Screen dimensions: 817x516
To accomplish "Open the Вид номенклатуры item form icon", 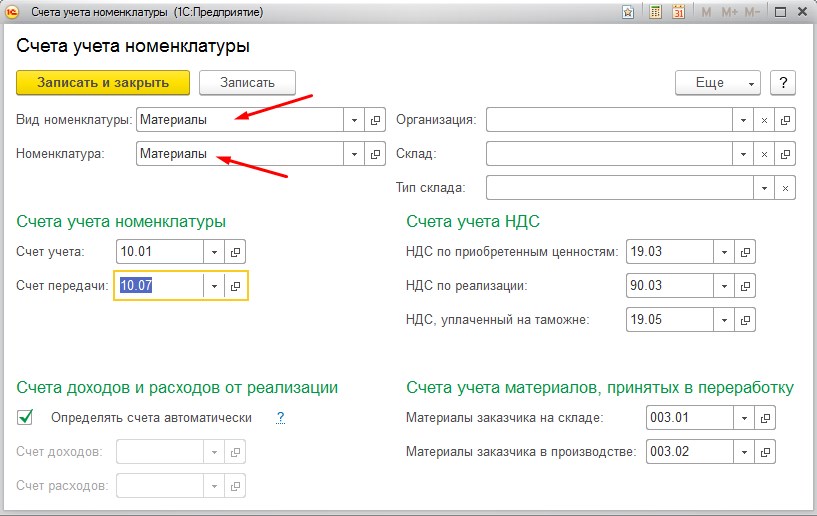I will click(x=375, y=120).
